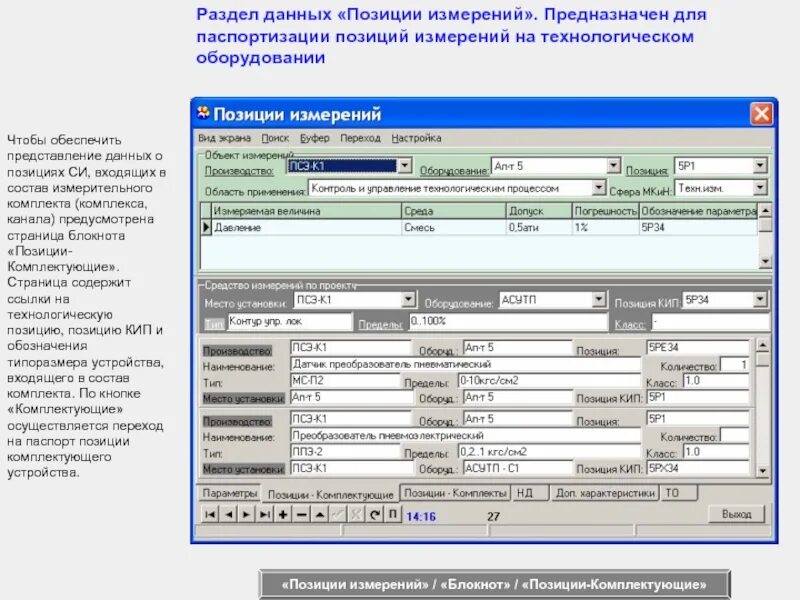Open the Буфер menu
The width and height of the screenshot is (800, 600).
tap(314, 138)
